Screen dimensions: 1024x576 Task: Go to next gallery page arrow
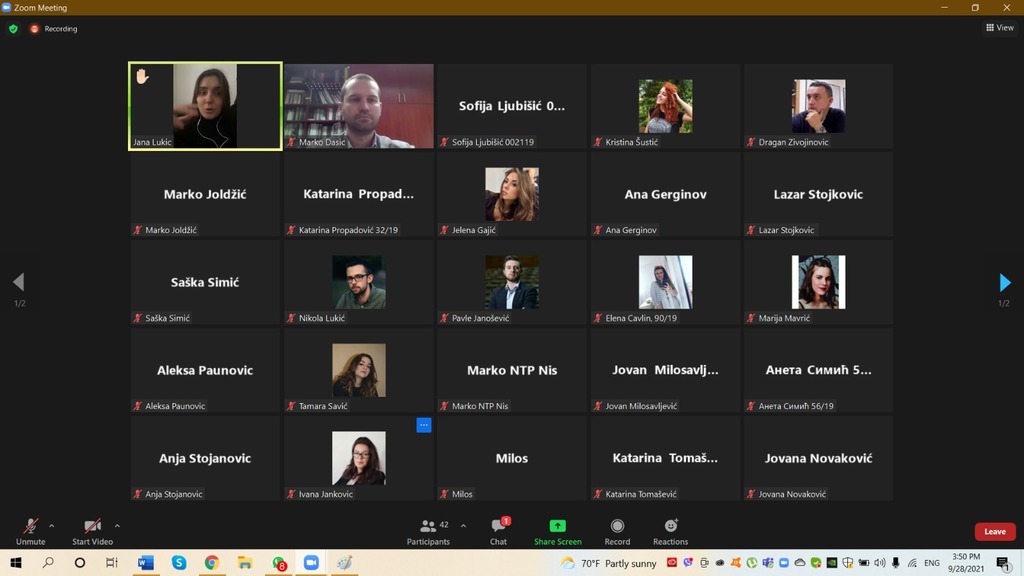pyautogui.click(x=1005, y=282)
